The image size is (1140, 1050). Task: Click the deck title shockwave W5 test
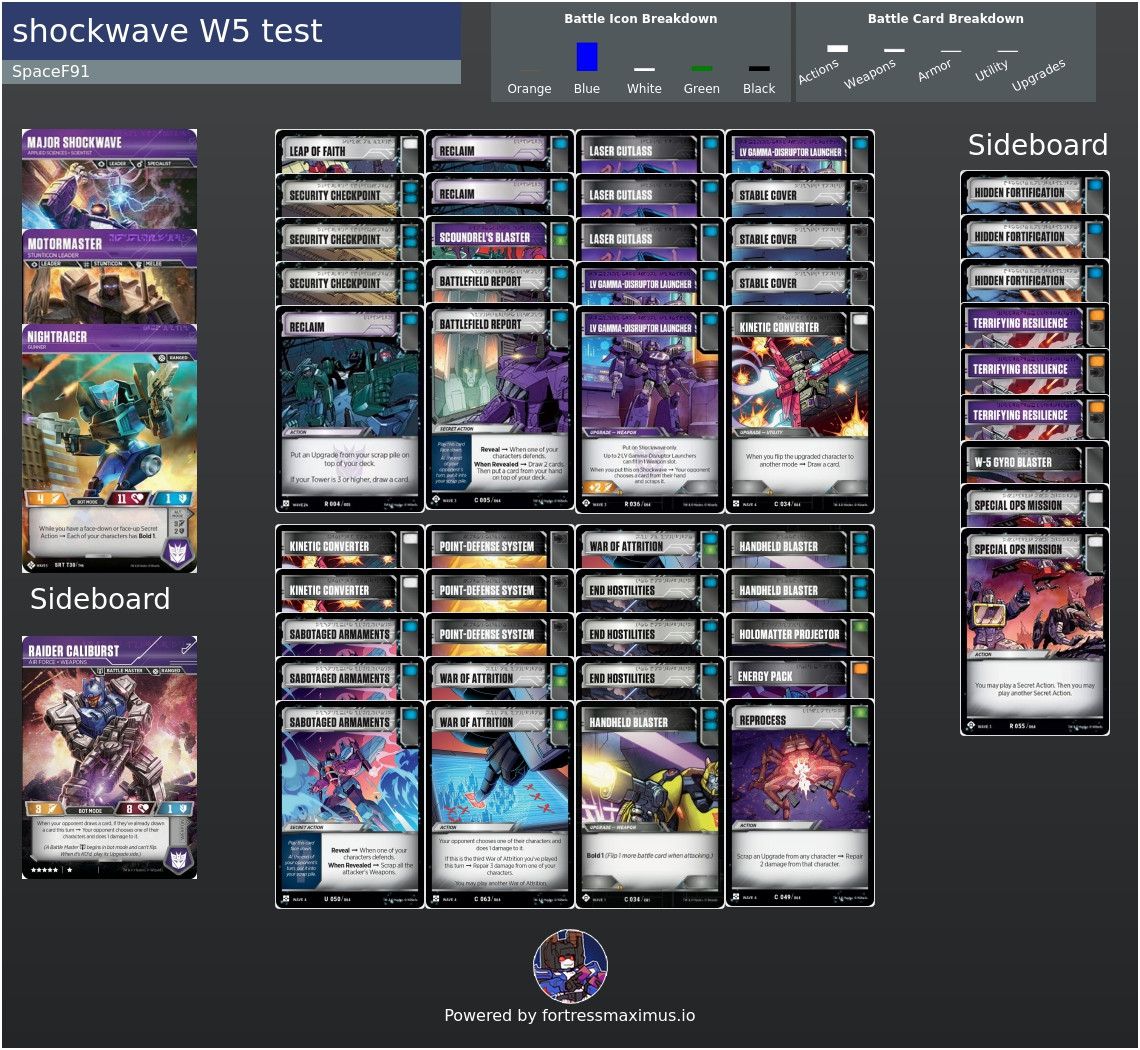pyautogui.click(x=167, y=31)
